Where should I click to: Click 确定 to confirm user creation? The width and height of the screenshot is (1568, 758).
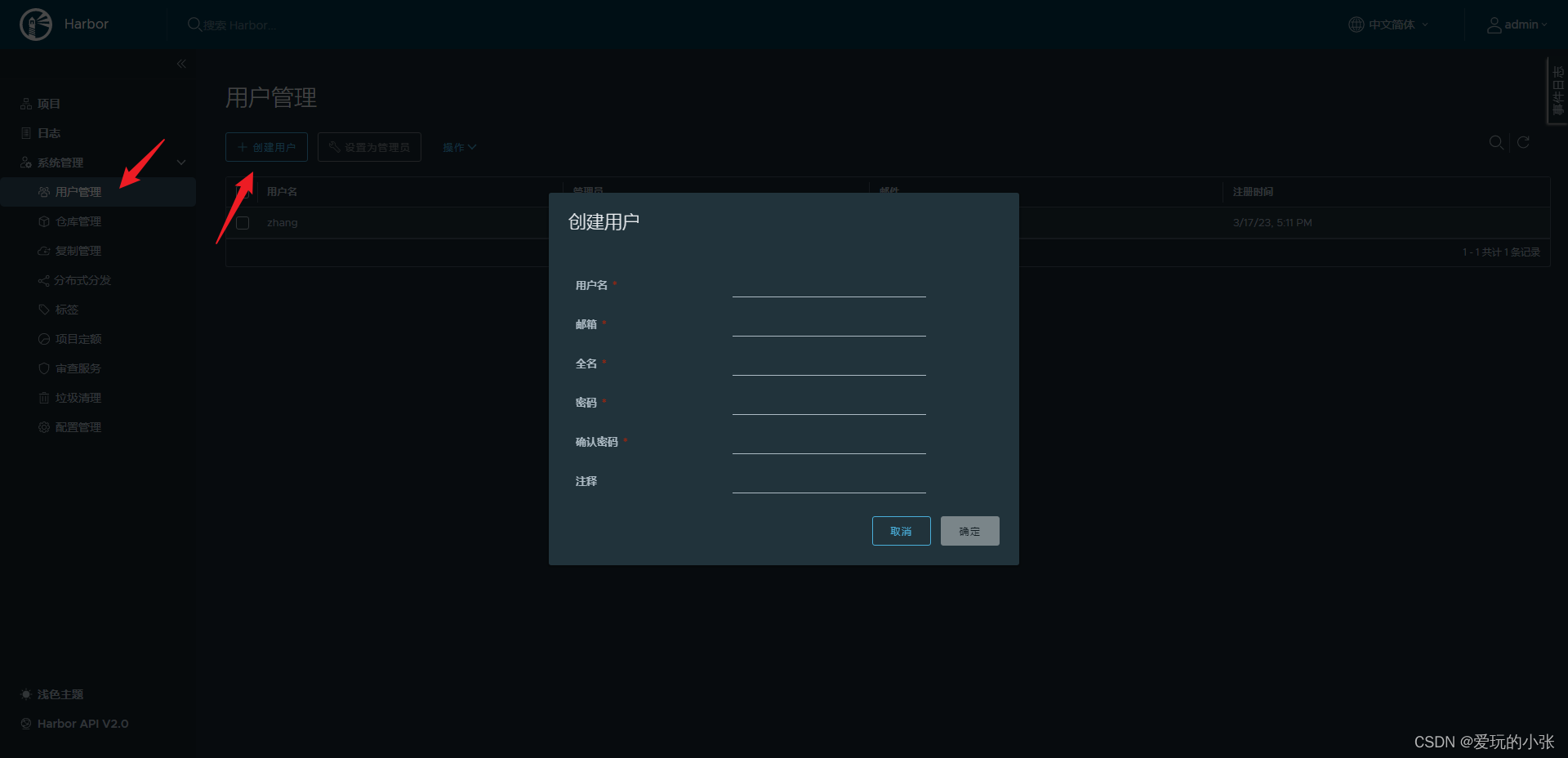970,531
